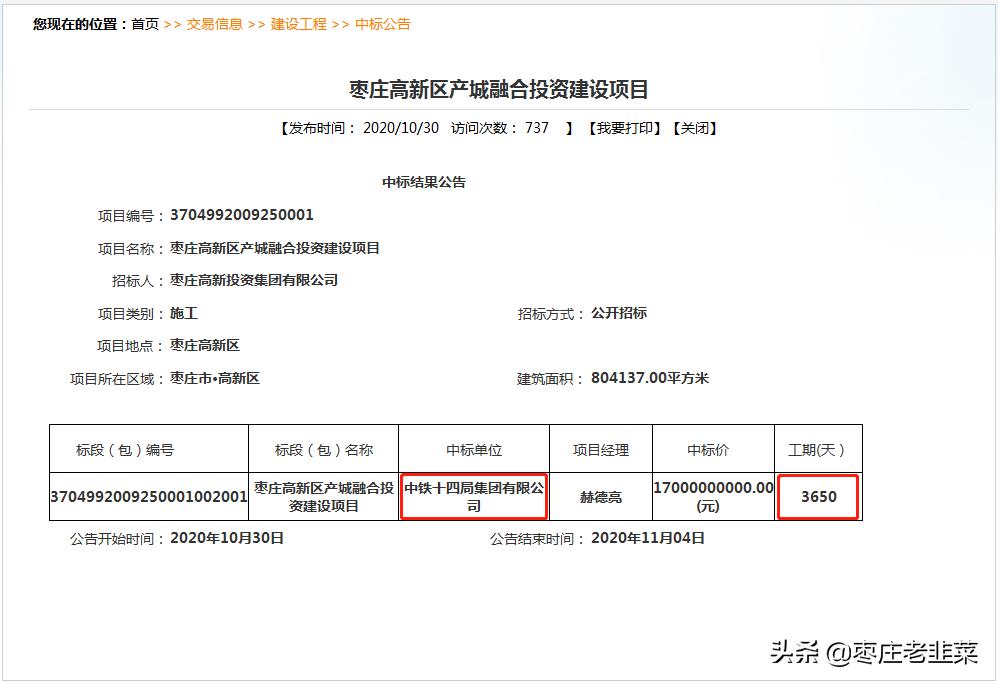
Task: Select the page title 枣庄高新区产城融合投资建设项目
Action: pos(498,89)
